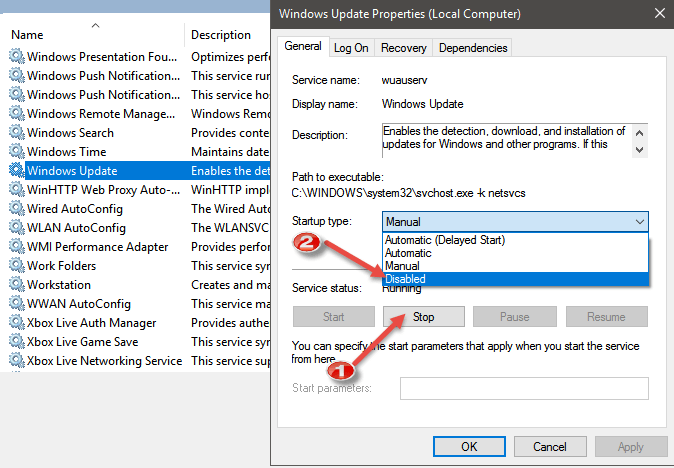Click the Apply button

click(x=631, y=447)
